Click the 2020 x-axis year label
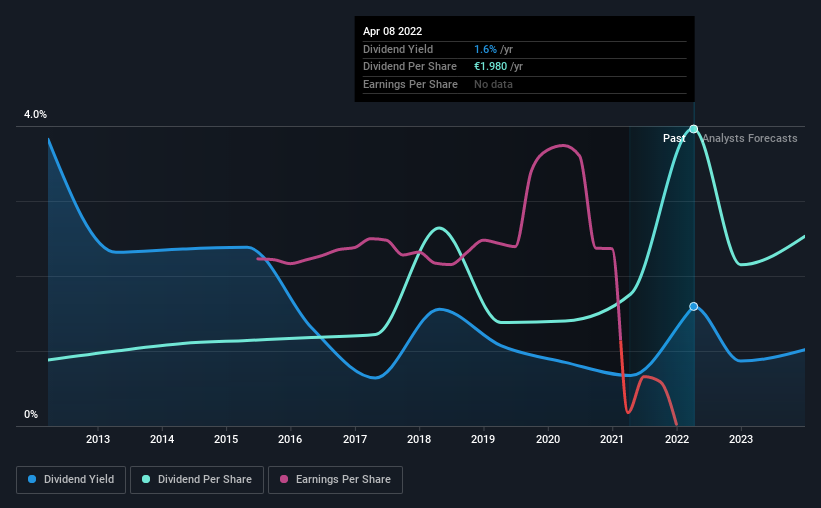821x508 pixels. click(548, 439)
